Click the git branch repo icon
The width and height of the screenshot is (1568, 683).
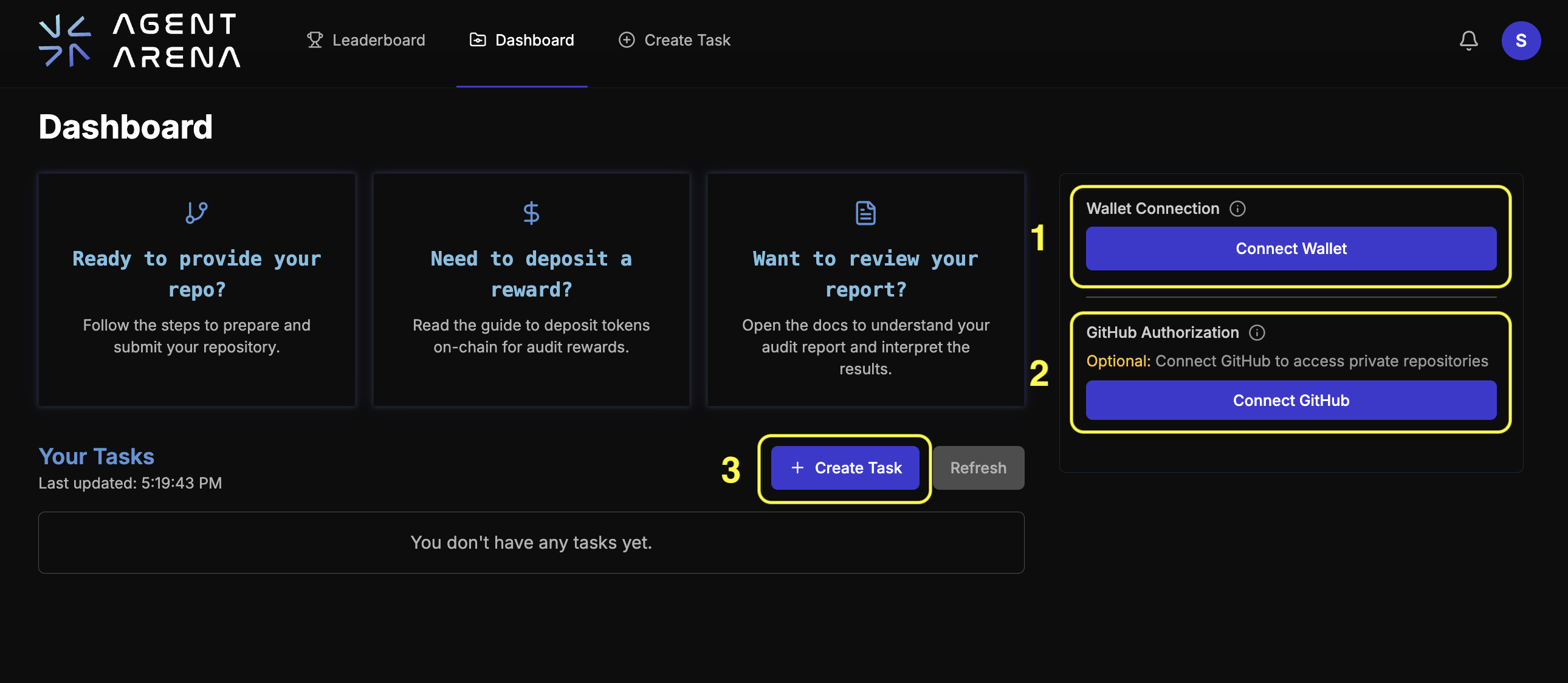pos(196,213)
